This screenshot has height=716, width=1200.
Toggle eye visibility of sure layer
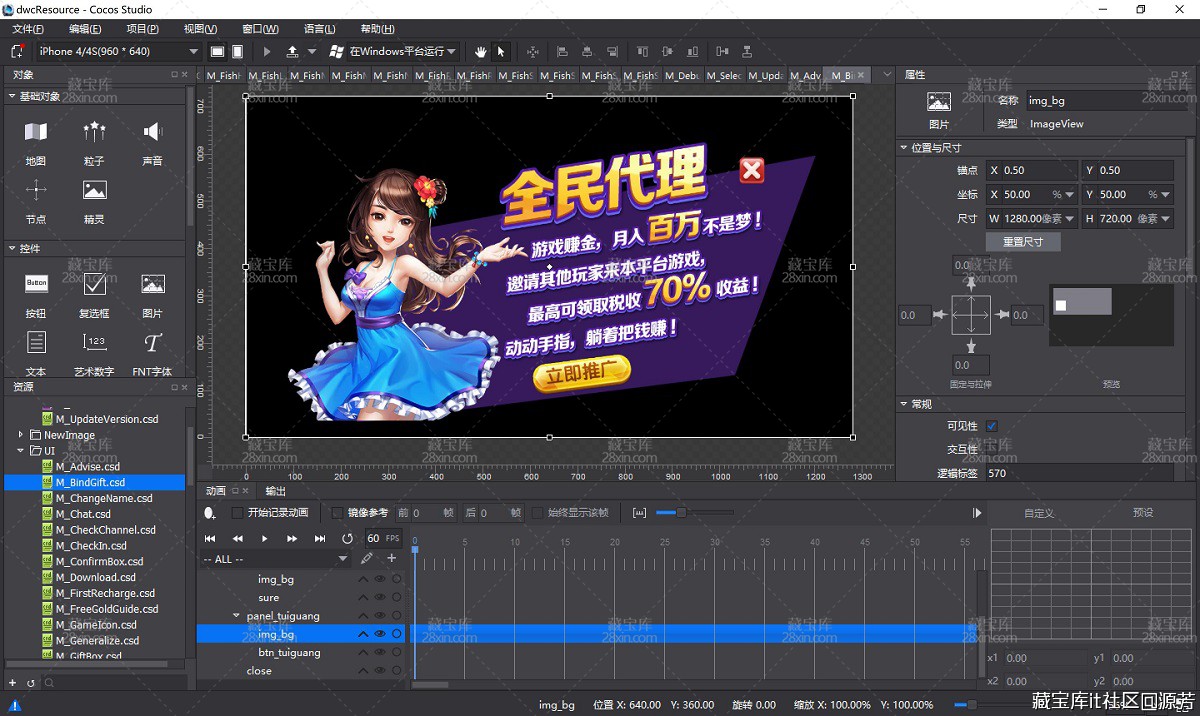380,597
